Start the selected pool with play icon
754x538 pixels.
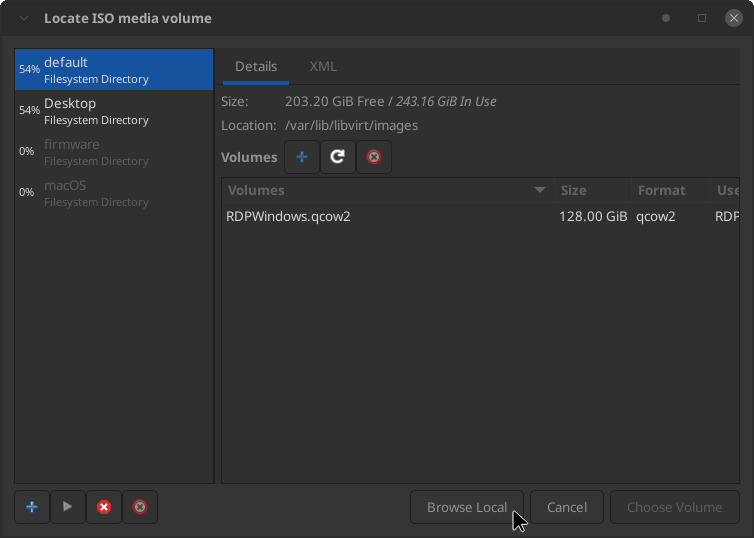click(x=68, y=507)
